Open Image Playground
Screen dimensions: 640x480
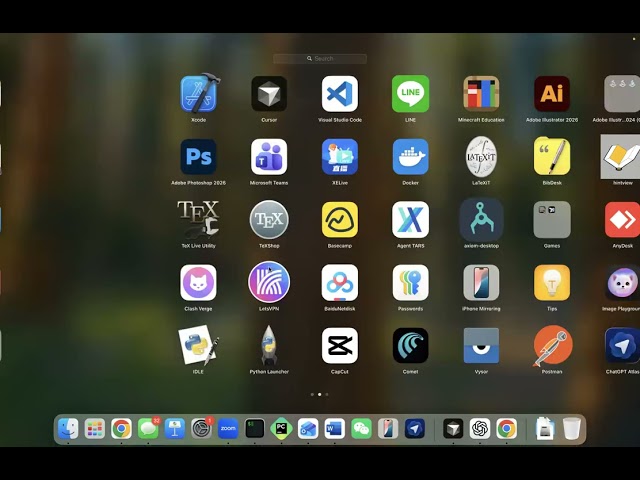click(622, 282)
